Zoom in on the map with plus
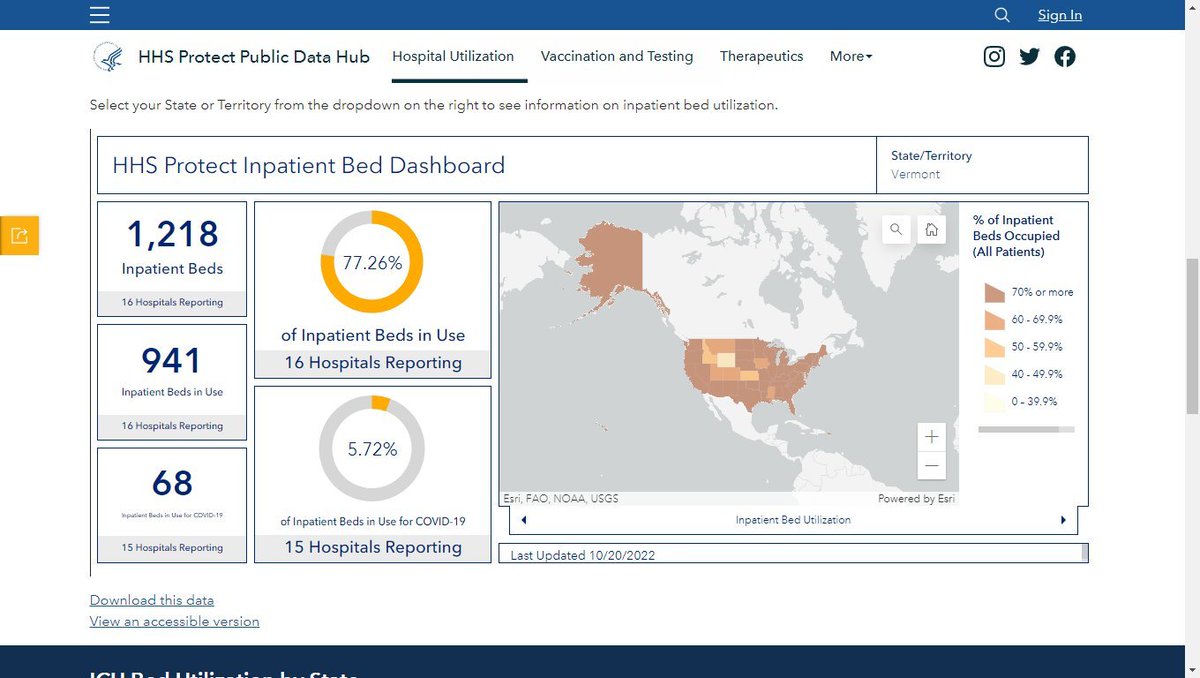 [x=931, y=437]
